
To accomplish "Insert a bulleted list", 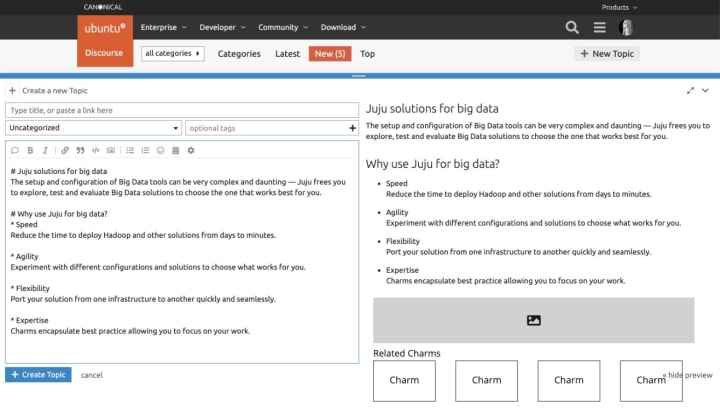I will (x=130, y=151).
